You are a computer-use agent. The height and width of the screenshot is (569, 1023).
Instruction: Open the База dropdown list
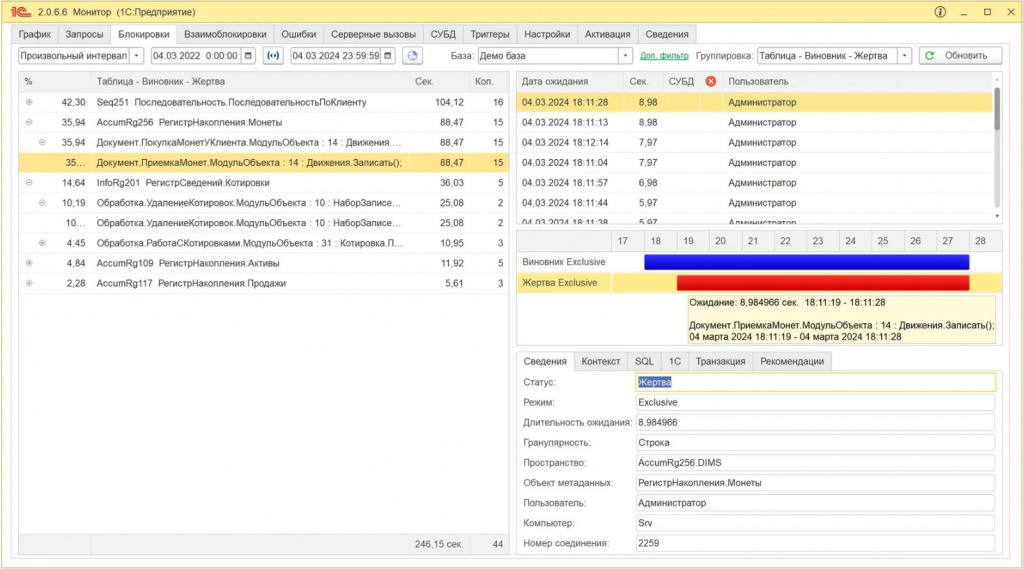[x=625, y=55]
